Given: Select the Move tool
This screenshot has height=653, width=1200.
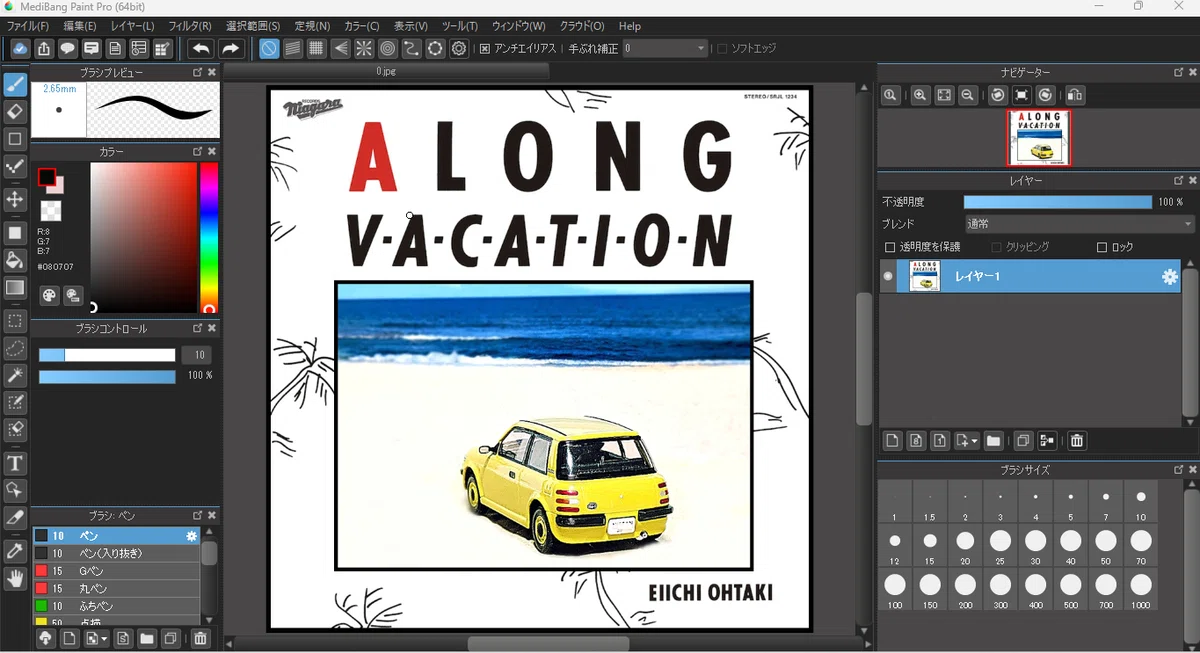Looking at the screenshot, I should [x=15, y=199].
